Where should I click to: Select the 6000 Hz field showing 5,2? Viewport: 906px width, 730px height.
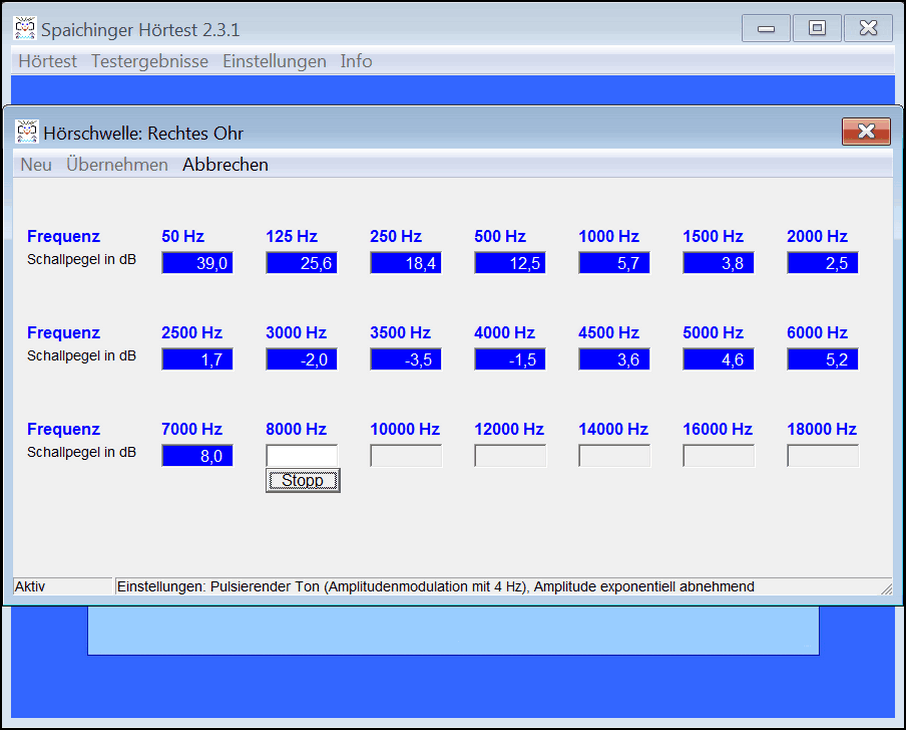[x=822, y=359]
